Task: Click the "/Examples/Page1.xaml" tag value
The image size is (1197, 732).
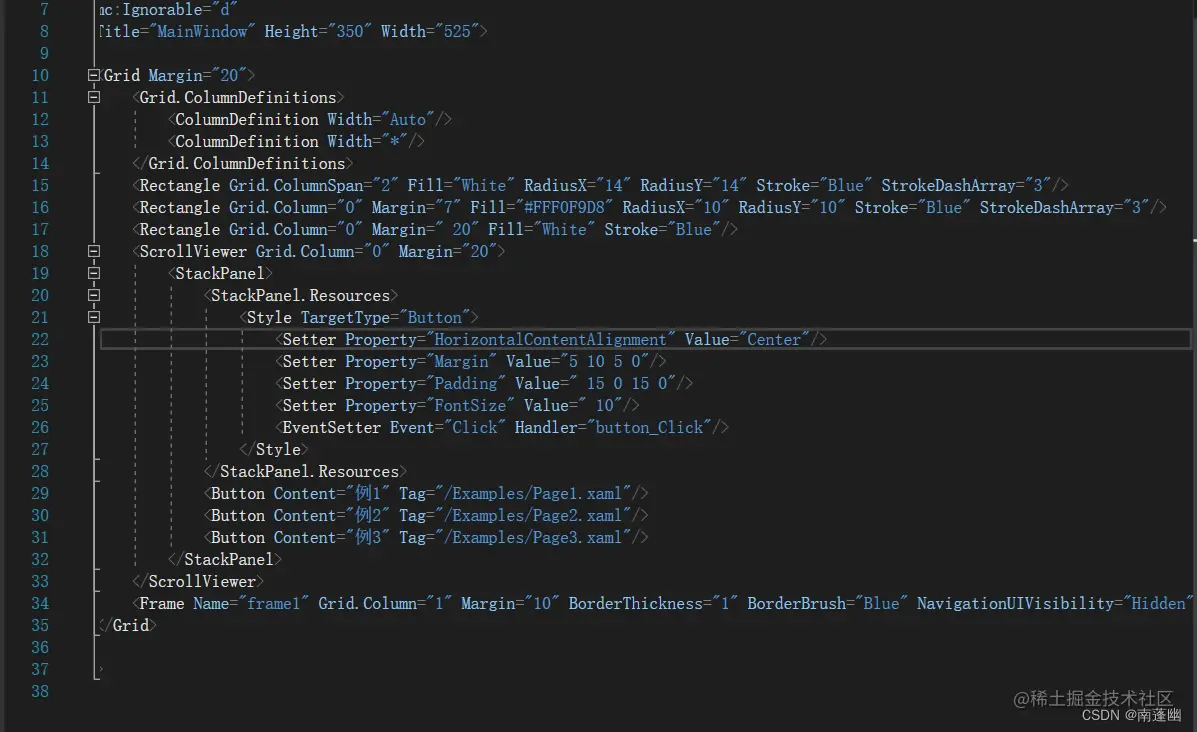Action: 533,494
